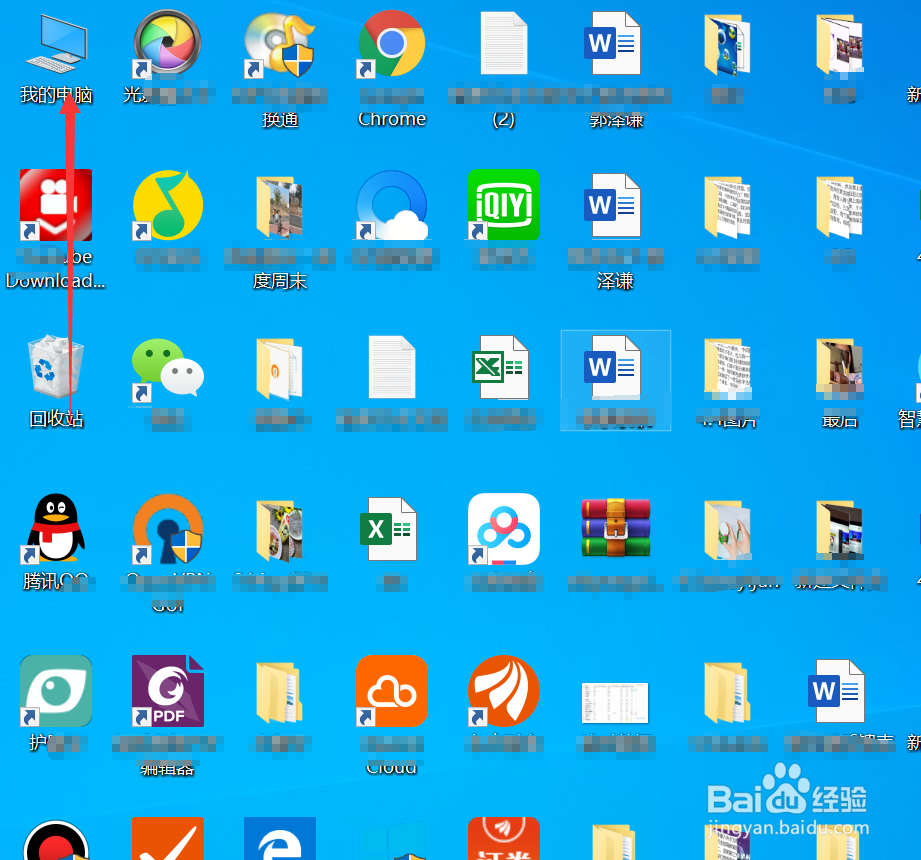Open the old-style Excel file with green X
Viewport: 921px width, 860px height.
pyautogui.click(x=501, y=368)
